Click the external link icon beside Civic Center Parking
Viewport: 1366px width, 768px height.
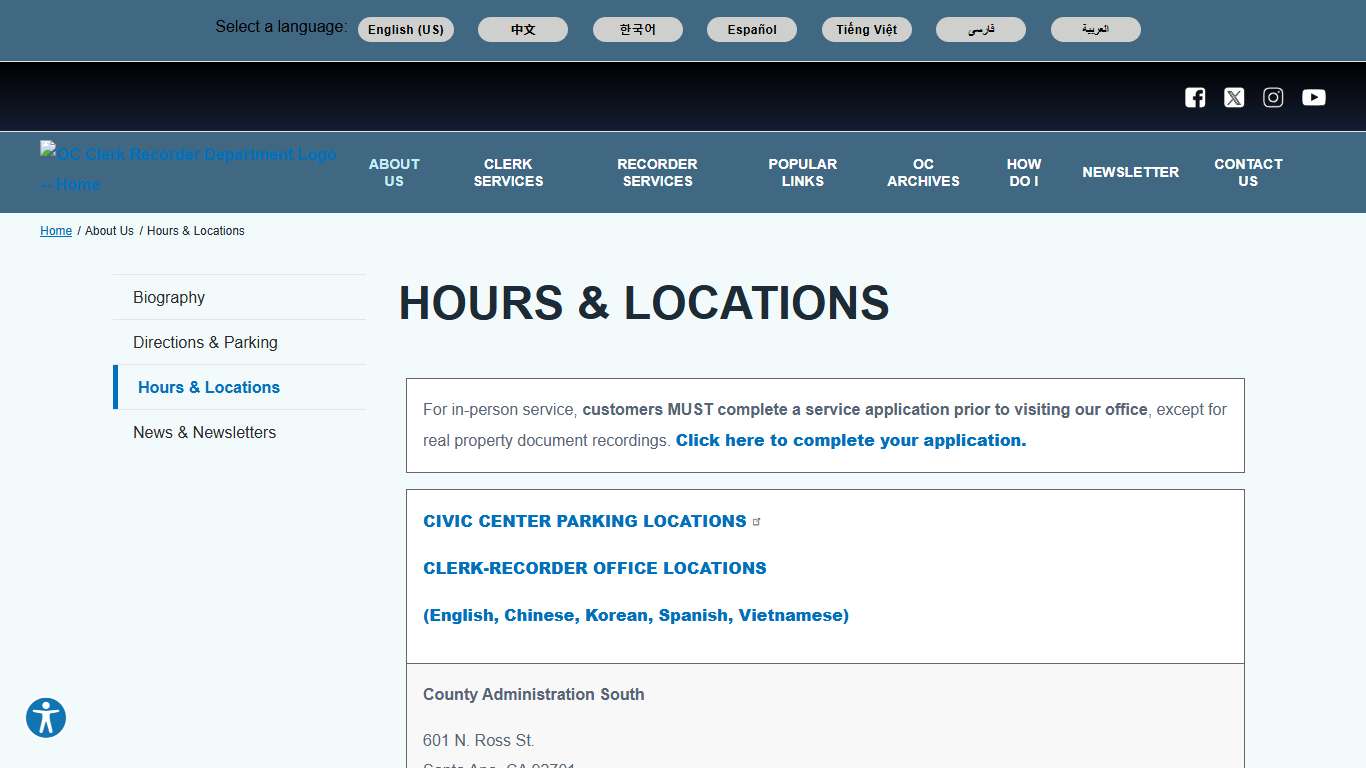[757, 519]
